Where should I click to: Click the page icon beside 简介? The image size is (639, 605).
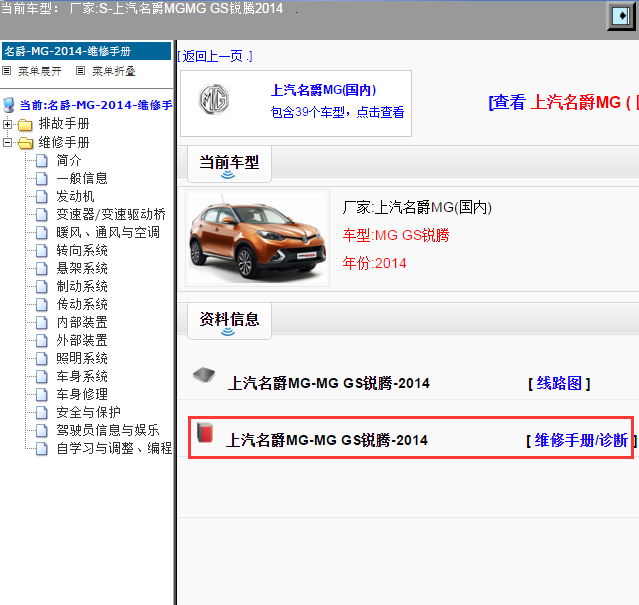click(42, 161)
